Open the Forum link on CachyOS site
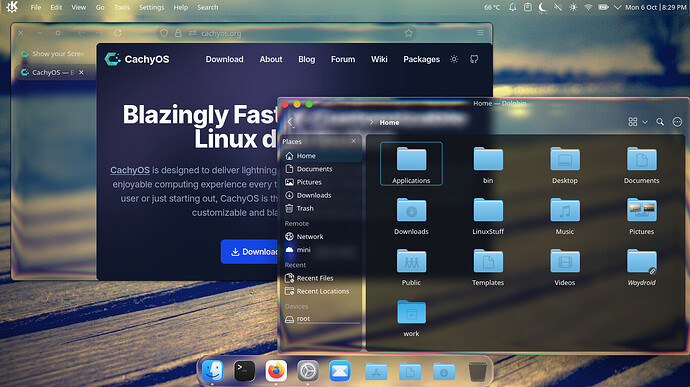The width and height of the screenshot is (690, 387). [x=343, y=59]
